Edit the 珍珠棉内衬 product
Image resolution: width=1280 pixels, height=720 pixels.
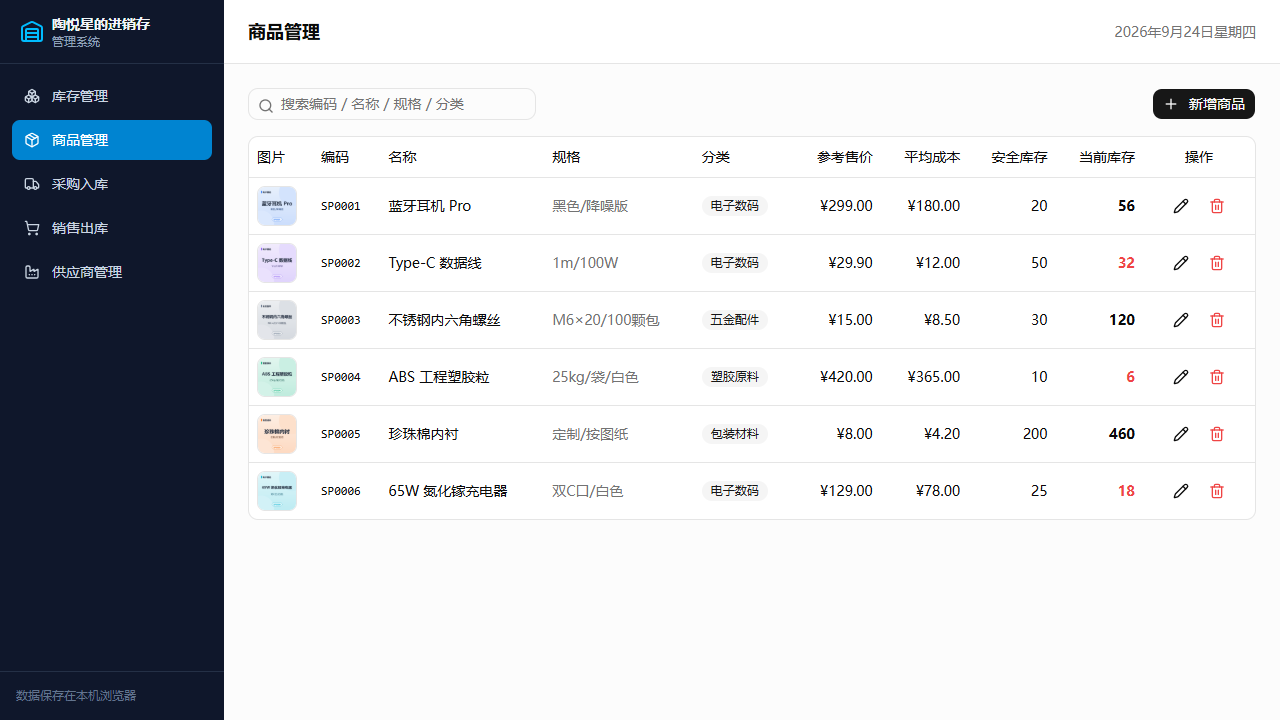(x=1181, y=434)
